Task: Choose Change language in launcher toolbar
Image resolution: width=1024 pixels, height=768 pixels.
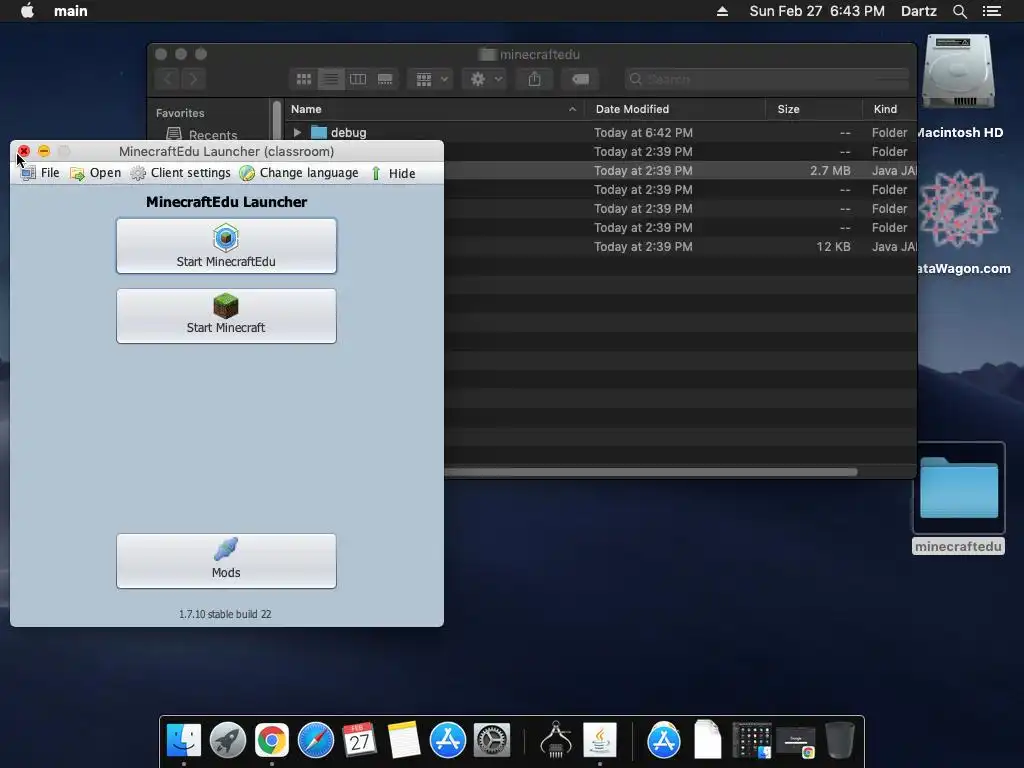Action: point(299,173)
